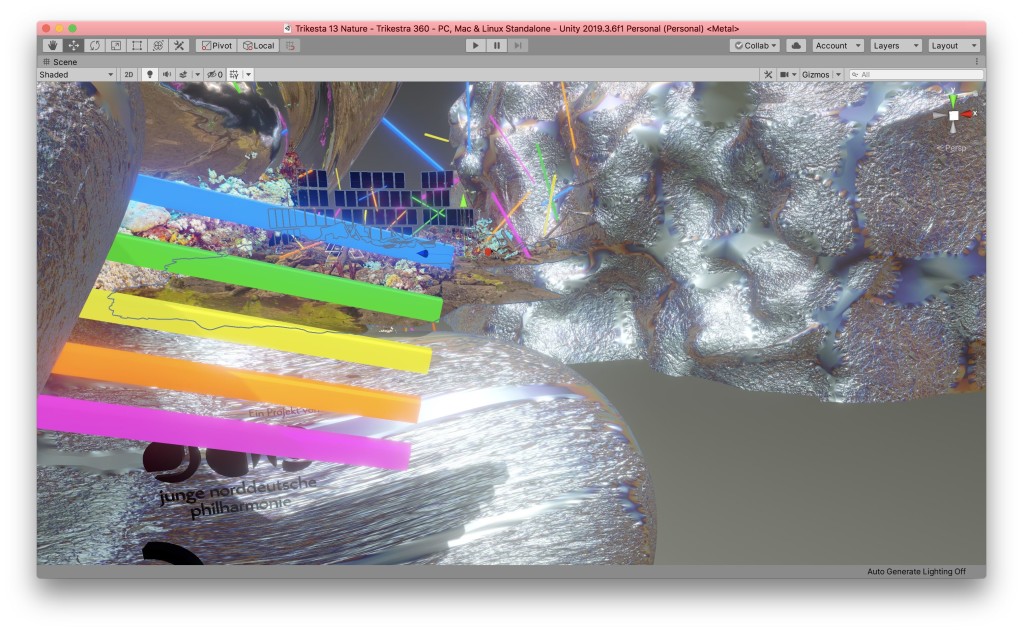Viewport: 1023px width, 631px height.
Task: Select the Hand tool
Action: pyautogui.click(x=53, y=46)
